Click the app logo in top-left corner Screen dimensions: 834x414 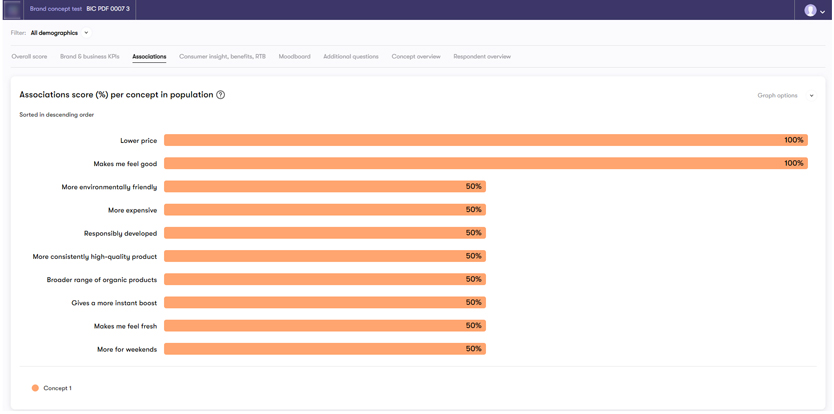(x=12, y=10)
